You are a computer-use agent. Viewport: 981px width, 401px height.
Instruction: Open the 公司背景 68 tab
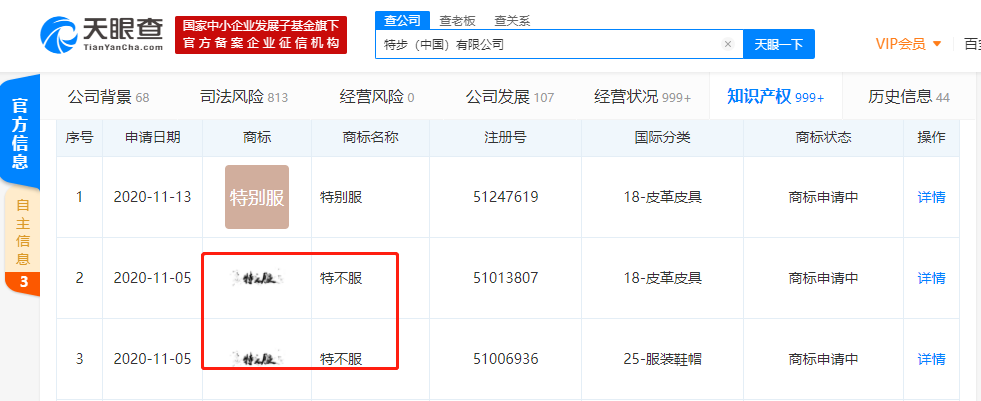pyautogui.click(x=108, y=97)
